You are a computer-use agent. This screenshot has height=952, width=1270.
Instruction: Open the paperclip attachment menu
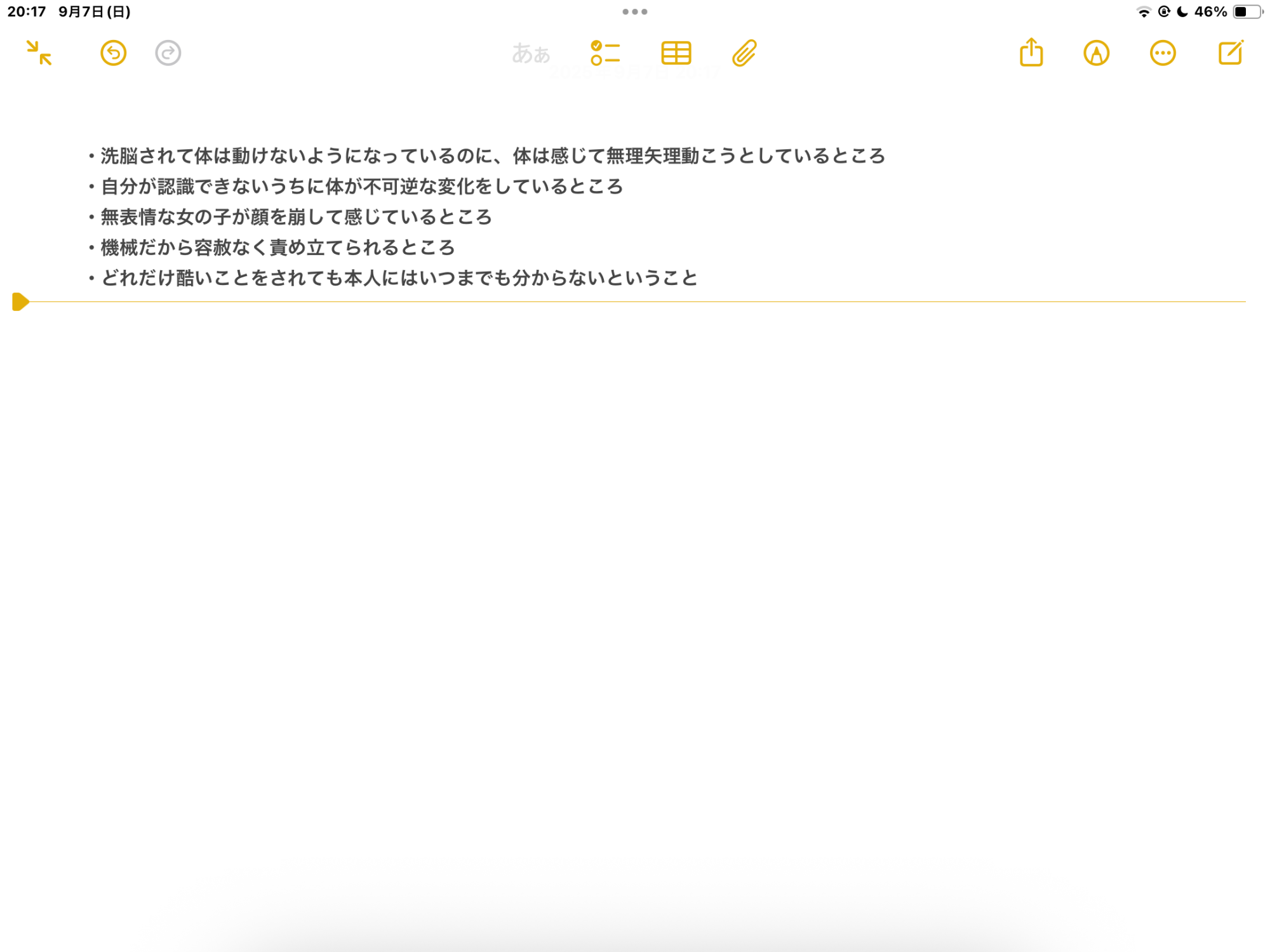pyautogui.click(x=744, y=53)
